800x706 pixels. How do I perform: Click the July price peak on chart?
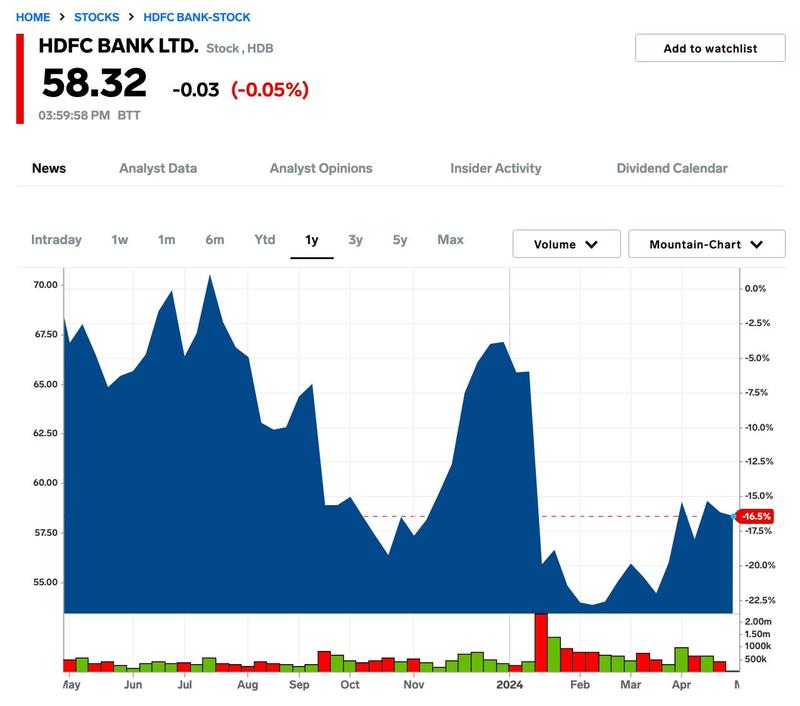tap(210, 276)
